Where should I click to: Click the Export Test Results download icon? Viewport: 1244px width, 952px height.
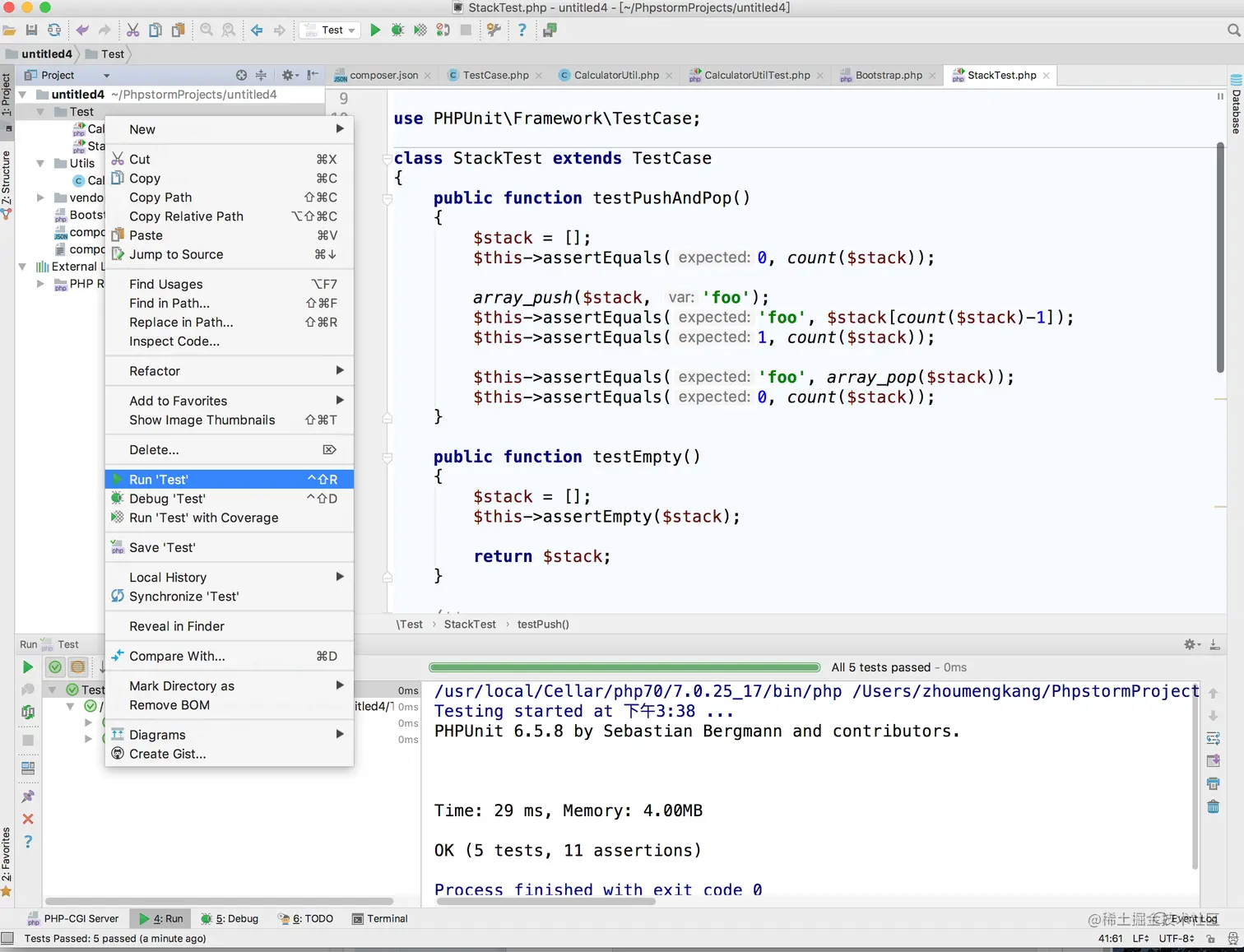(1214, 644)
